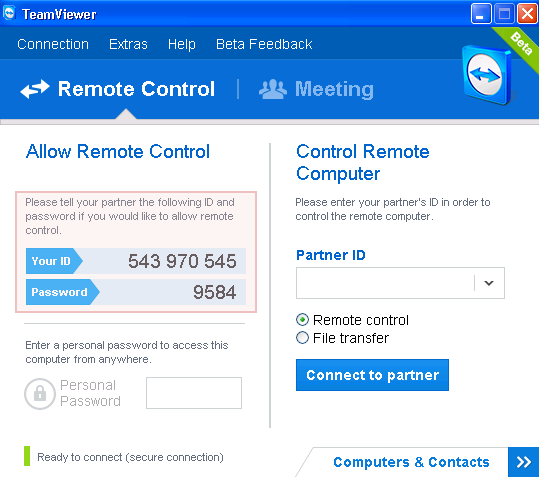This screenshot has width=539, height=477.
Task: Open the Connection menu
Action: (53, 44)
